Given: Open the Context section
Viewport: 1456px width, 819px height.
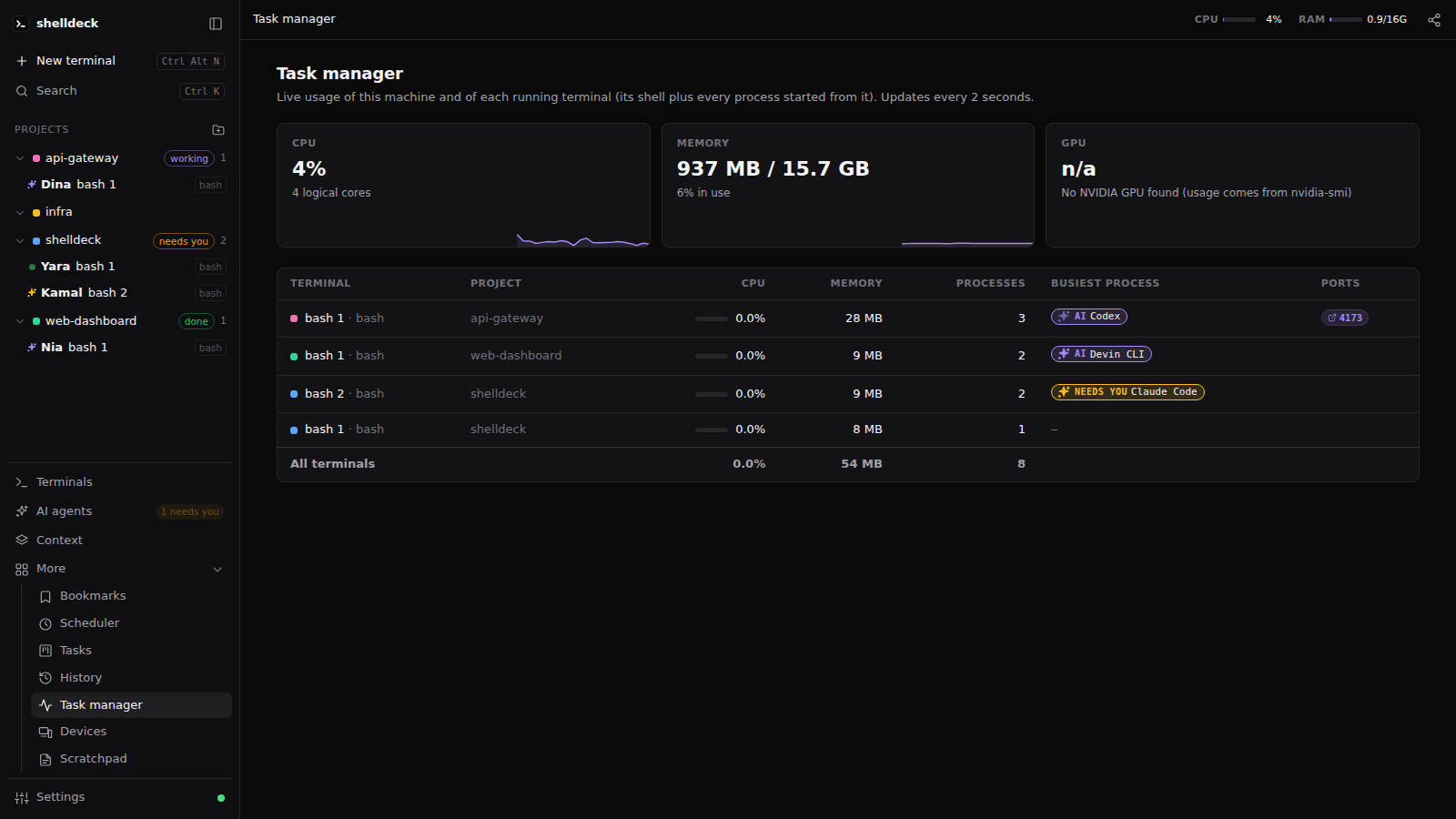Looking at the screenshot, I should coord(119,541).
